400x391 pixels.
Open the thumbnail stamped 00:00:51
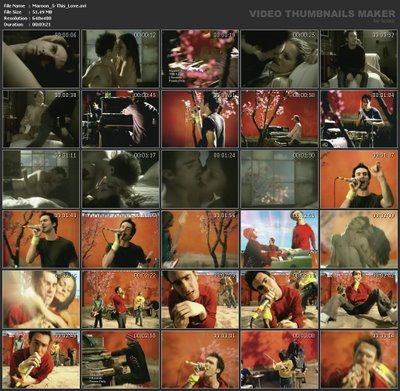(200, 119)
